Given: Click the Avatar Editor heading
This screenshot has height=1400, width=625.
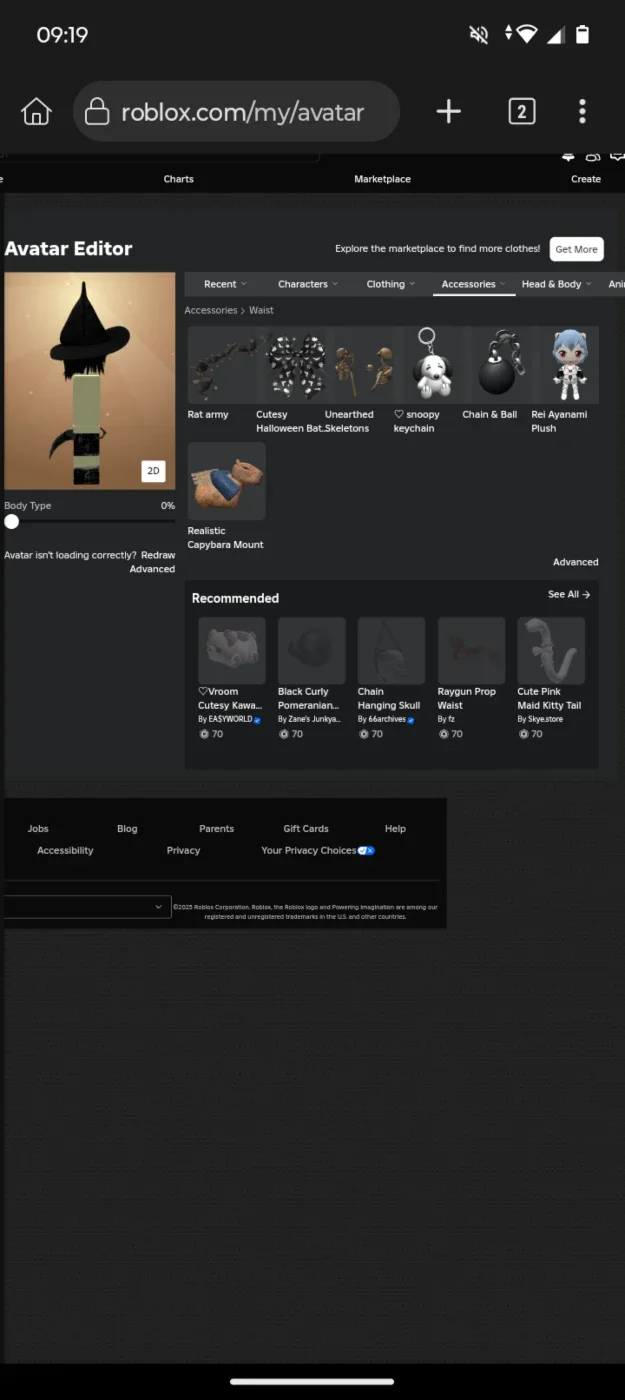Looking at the screenshot, I should tap(68, 249).
